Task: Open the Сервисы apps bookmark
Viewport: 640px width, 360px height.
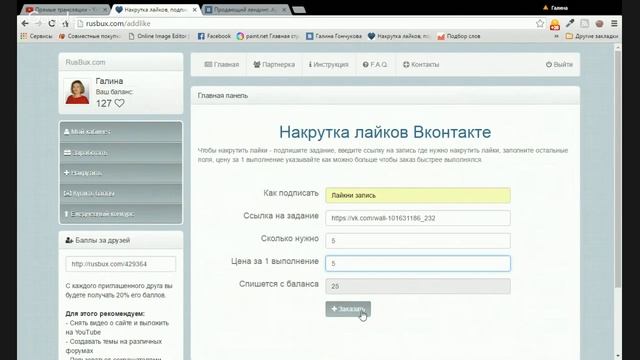Action: 37,36
